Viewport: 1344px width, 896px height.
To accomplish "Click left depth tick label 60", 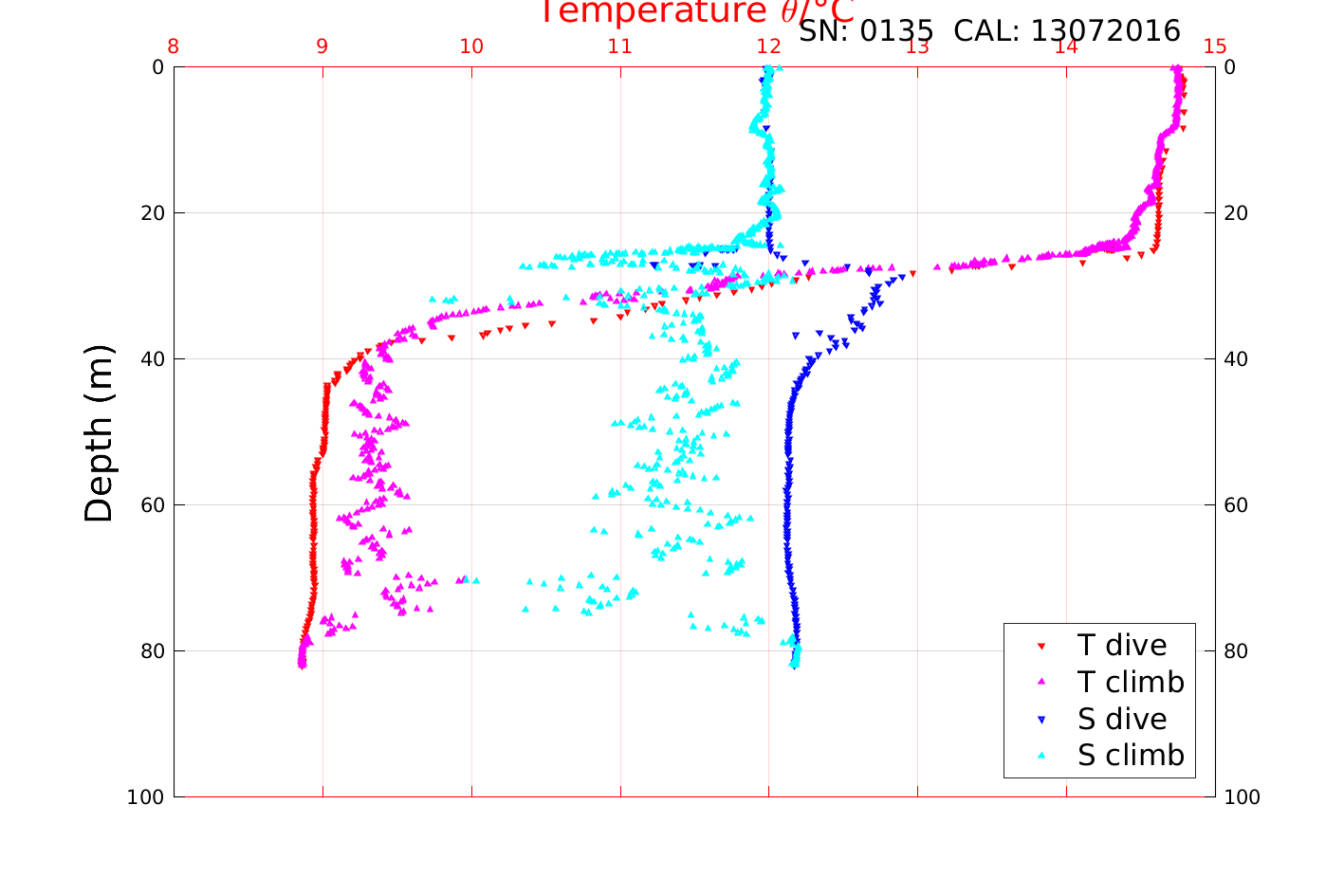I will pyautogui.click(x=152, y=505).
